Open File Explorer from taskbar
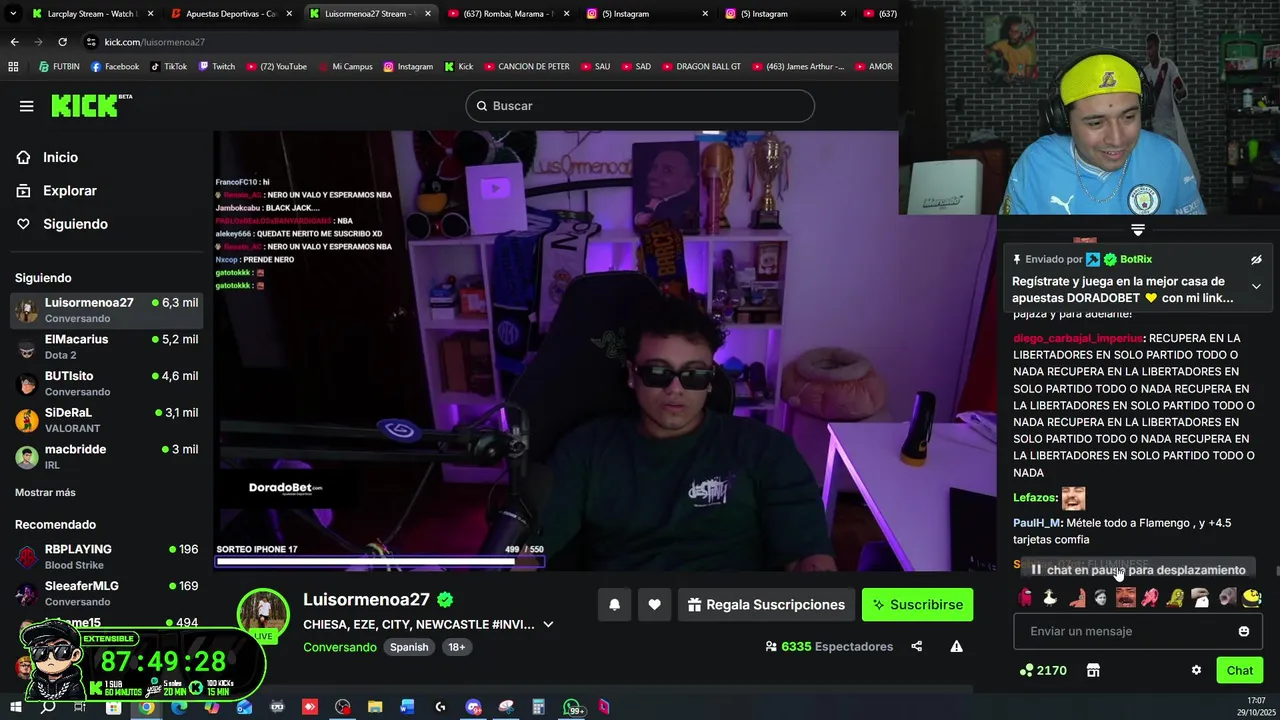The height and width of the screenshot is (720, 1280). pyautogui.click(x=375, y=708)
